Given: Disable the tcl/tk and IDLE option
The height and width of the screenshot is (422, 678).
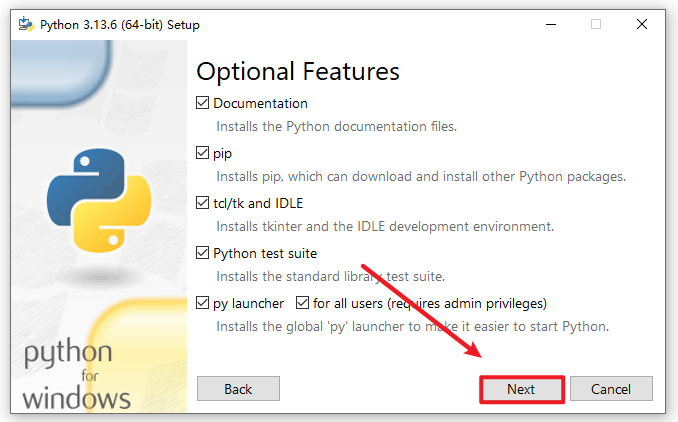Looking at the screenshot, I should (x=204, y=203).
